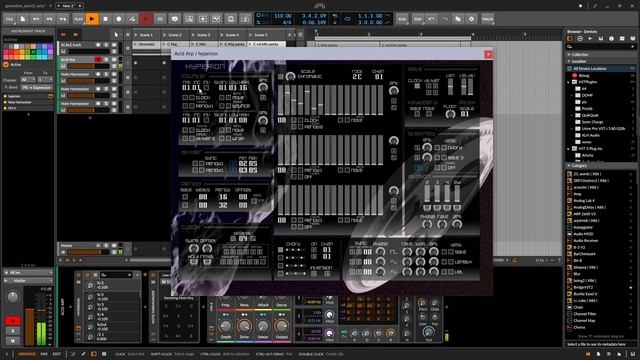640x360 pixels.
Task: Click the tempo value 110.00
Action: (282, 16)
